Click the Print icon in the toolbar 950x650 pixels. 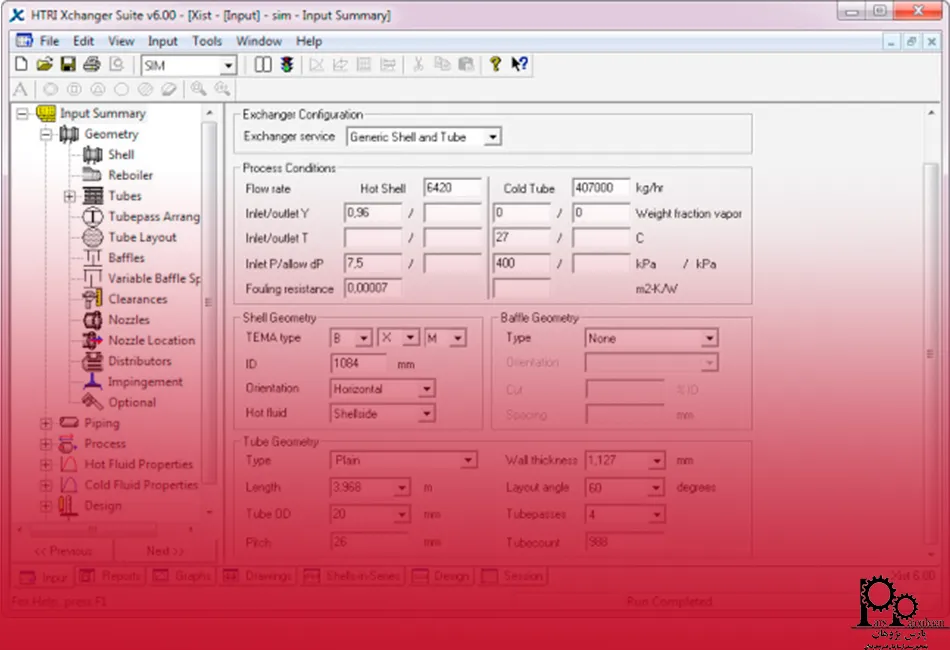[x=92, y=65]
